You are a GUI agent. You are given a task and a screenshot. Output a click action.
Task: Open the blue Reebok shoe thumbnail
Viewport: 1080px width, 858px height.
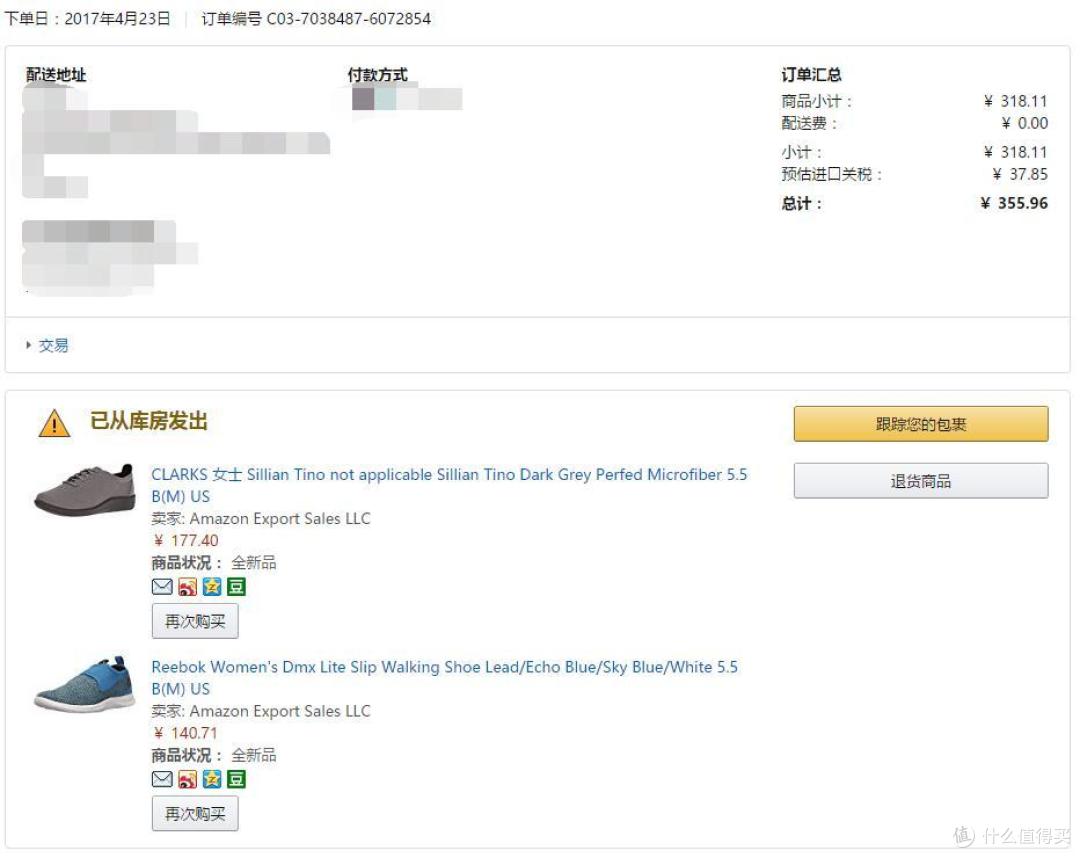pyautogui.click(x=84, y=684)
